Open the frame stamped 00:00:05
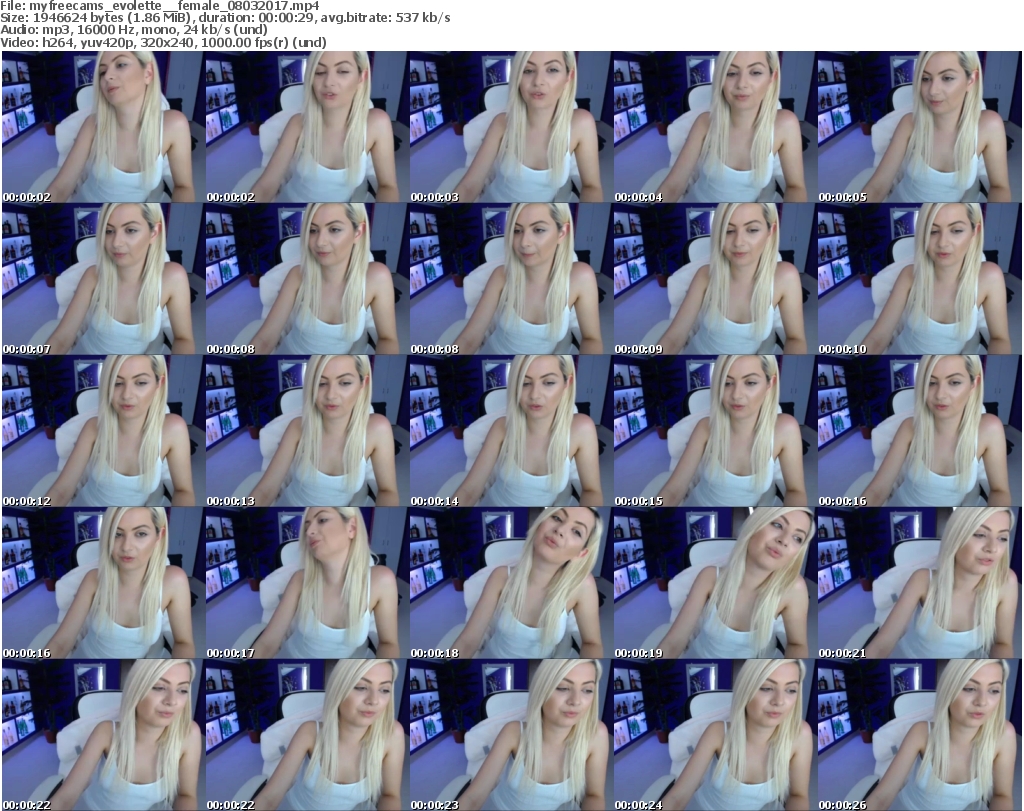 pos(919,127)
